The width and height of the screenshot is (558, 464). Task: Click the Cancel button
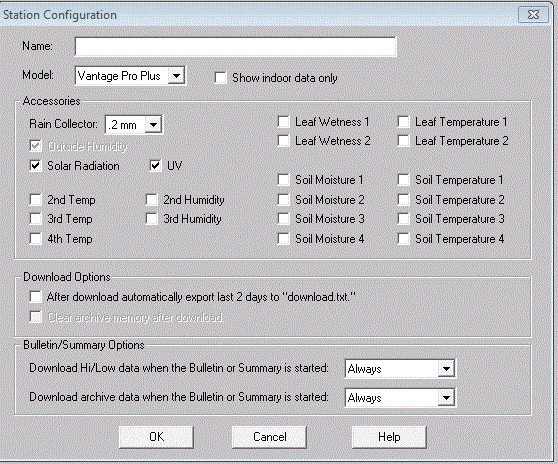(x=269, y=437)
